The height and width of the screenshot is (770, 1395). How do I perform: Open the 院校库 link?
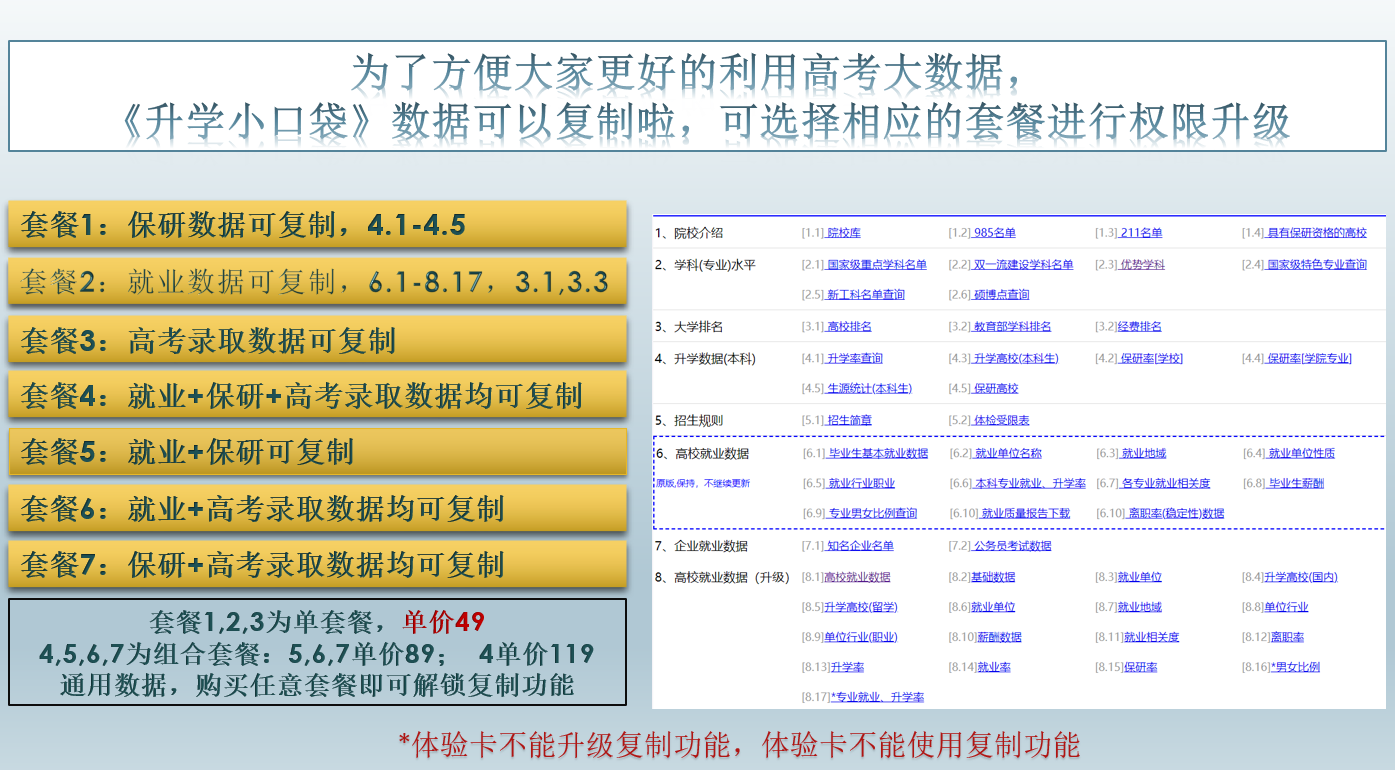843,233
